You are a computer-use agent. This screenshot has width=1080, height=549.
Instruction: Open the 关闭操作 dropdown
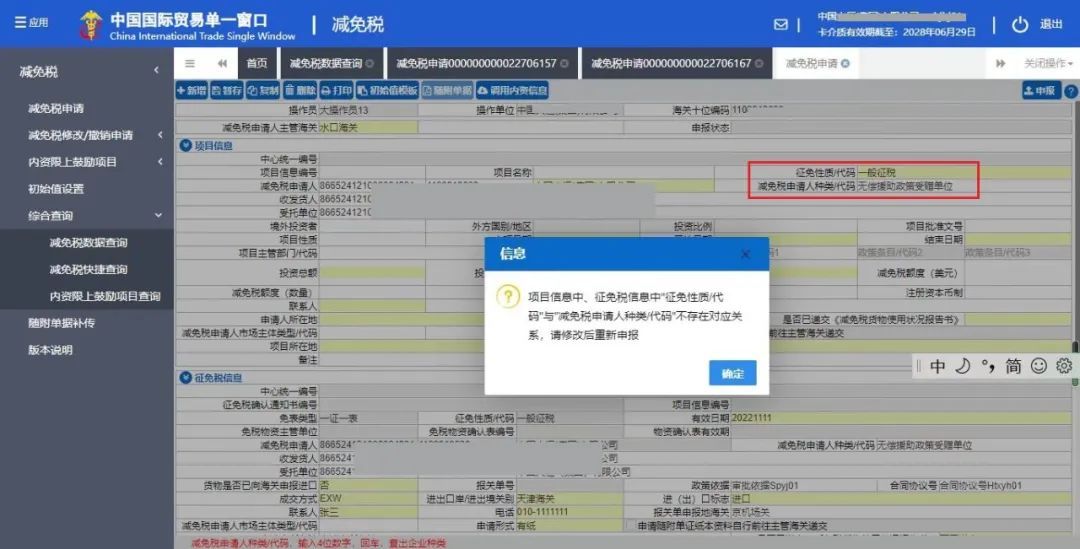(x=1048, y=63)
